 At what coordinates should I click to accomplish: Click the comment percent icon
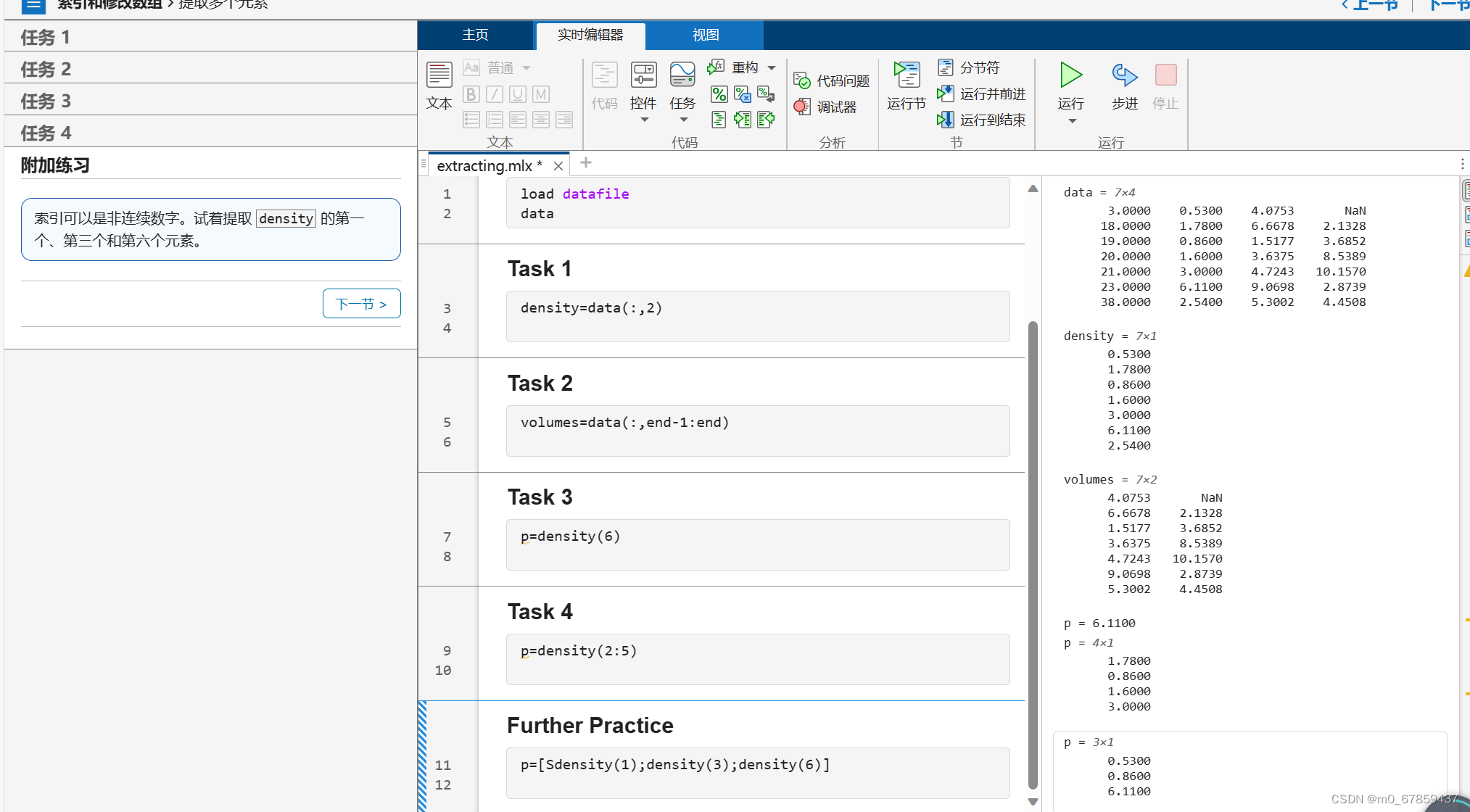pos(719,94)
